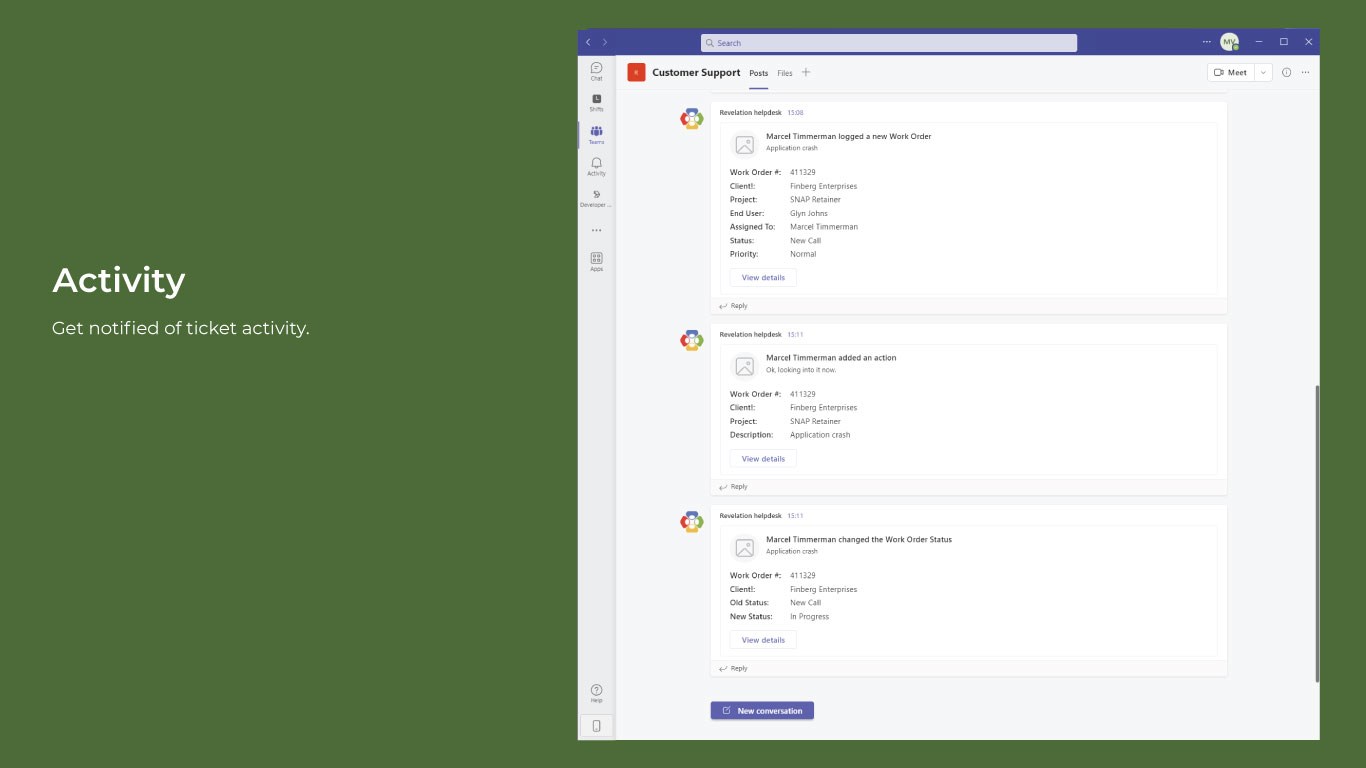
Task: Go back with the title bar back arrow
Action: pos(588,42)
